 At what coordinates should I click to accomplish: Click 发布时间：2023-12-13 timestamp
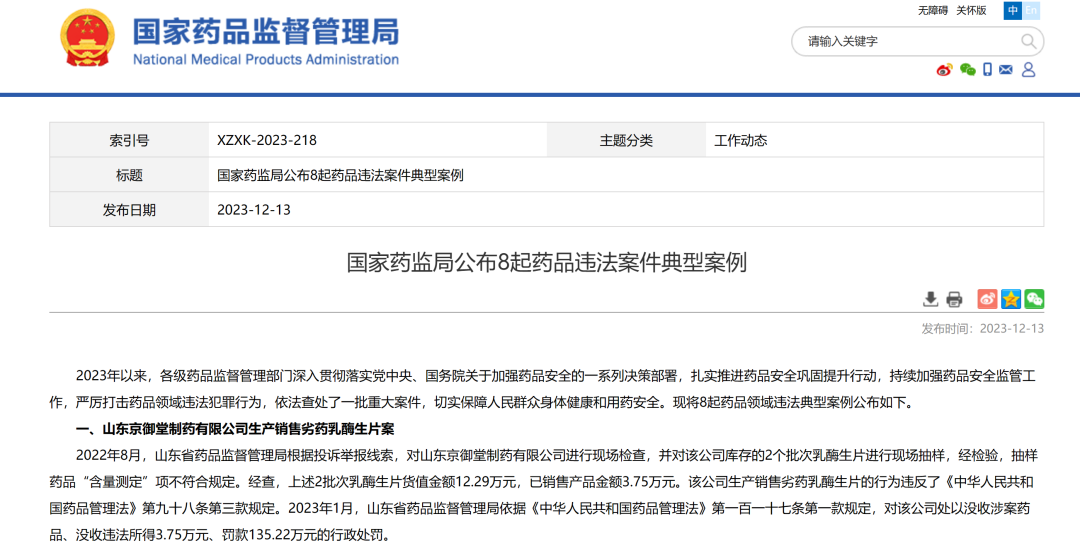(983, 329)
